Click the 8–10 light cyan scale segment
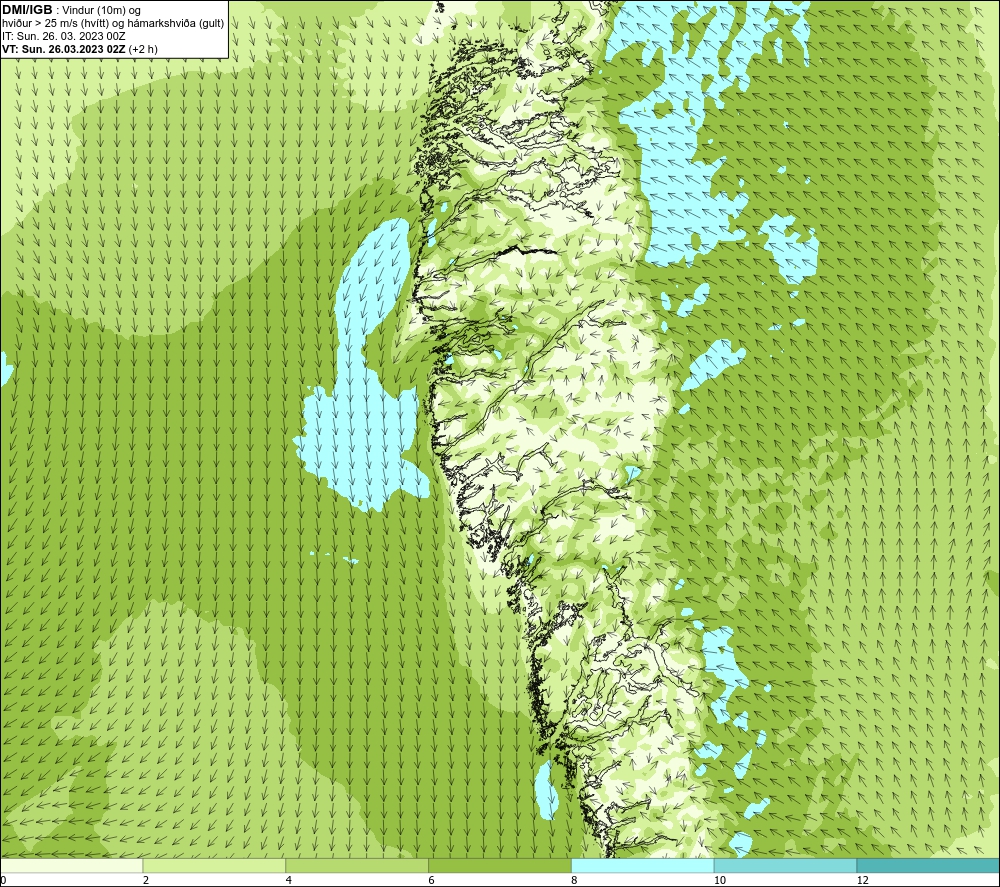The width and height of the screenshot is (1000, 887). (643, 865)
